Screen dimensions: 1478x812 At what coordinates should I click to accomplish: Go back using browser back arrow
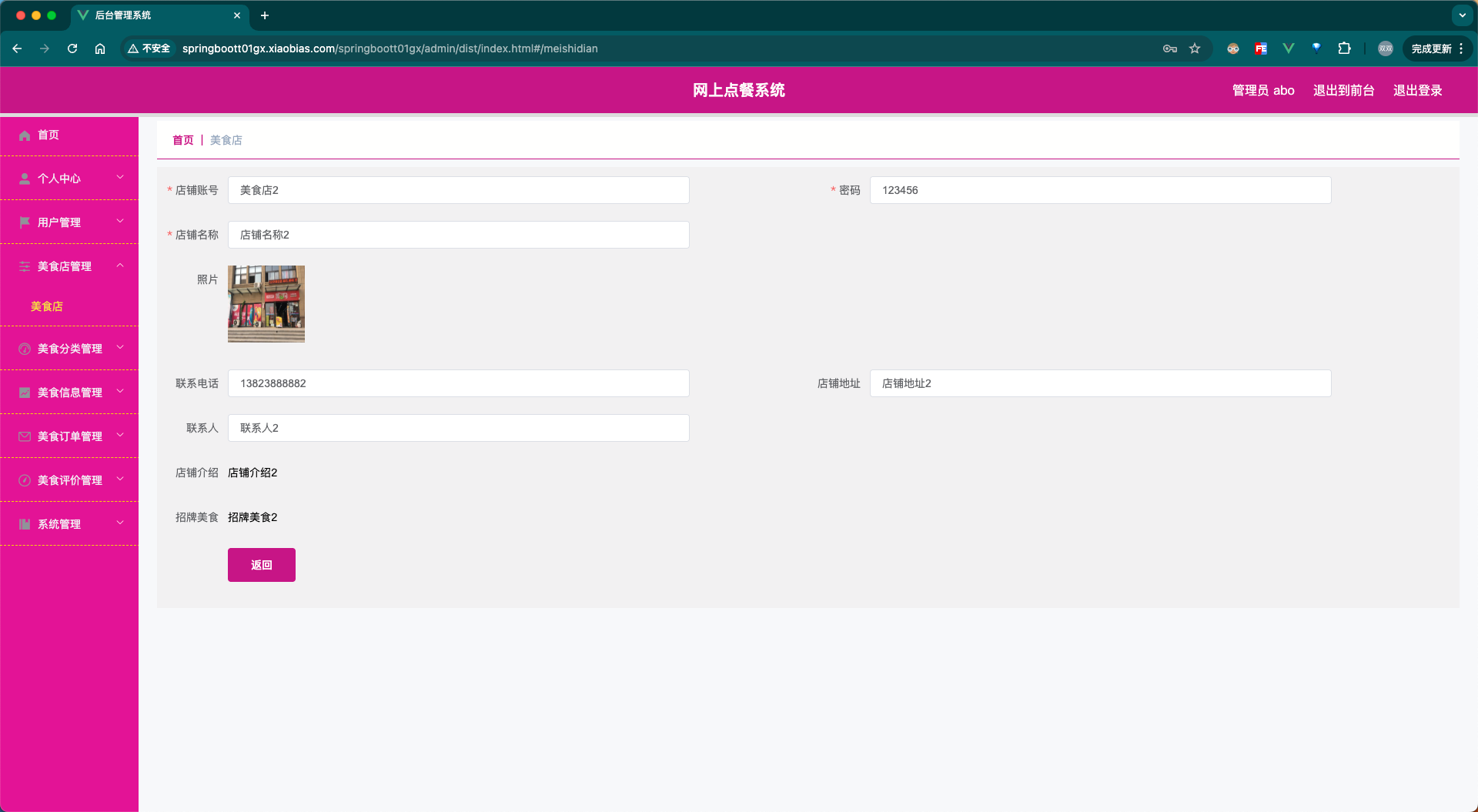pyautogui.click(x=17, y=48)
